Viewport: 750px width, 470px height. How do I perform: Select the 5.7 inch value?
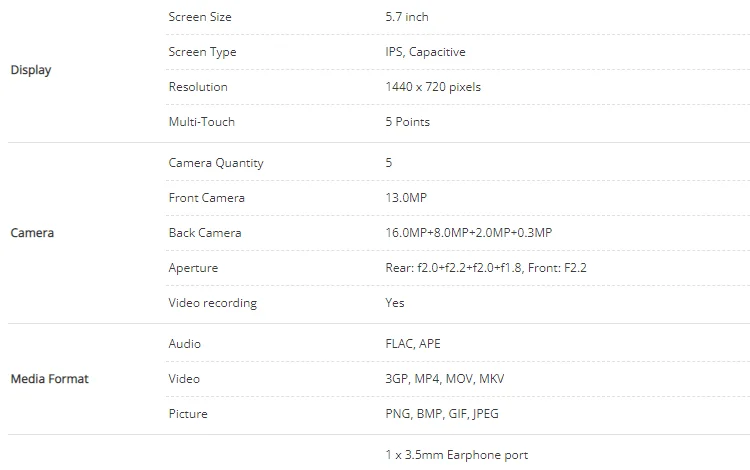coord(407,17)
